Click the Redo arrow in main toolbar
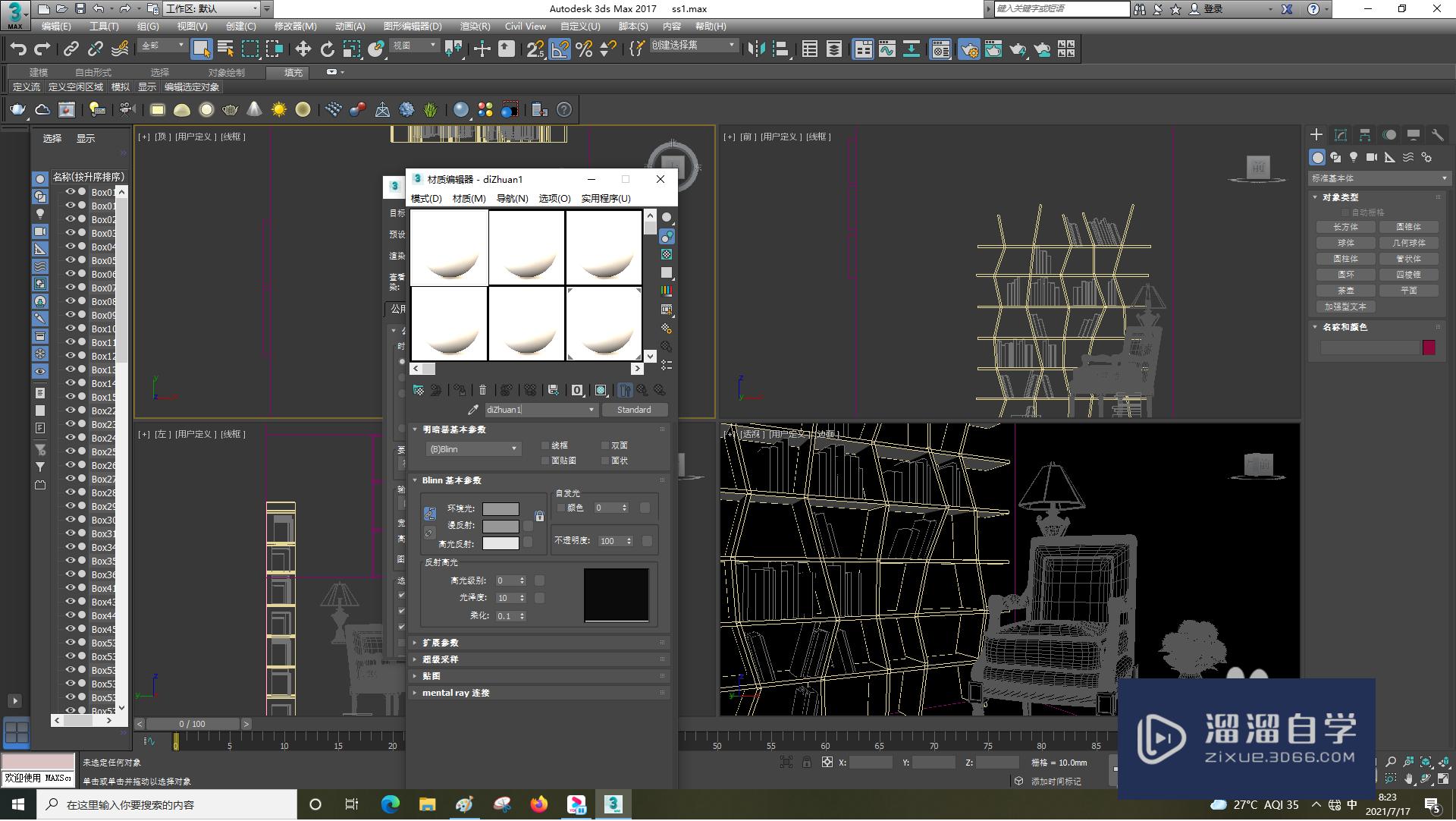Viewport: 1456px width, 821px height. pyautogui.click(x=42, y=49)
